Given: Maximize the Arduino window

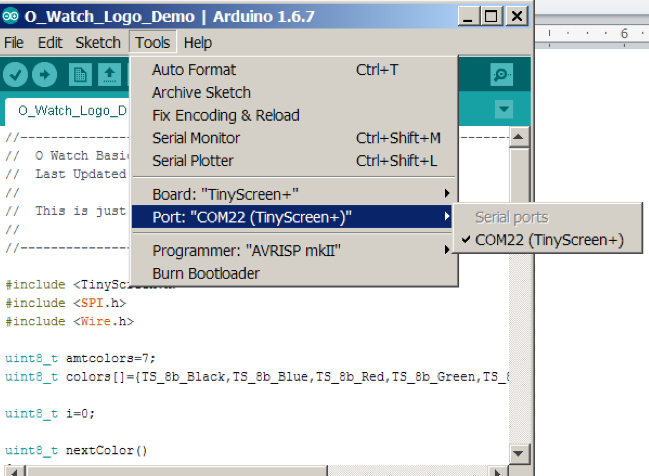Looking at the screenshot, I should click(x=491, y=16).
